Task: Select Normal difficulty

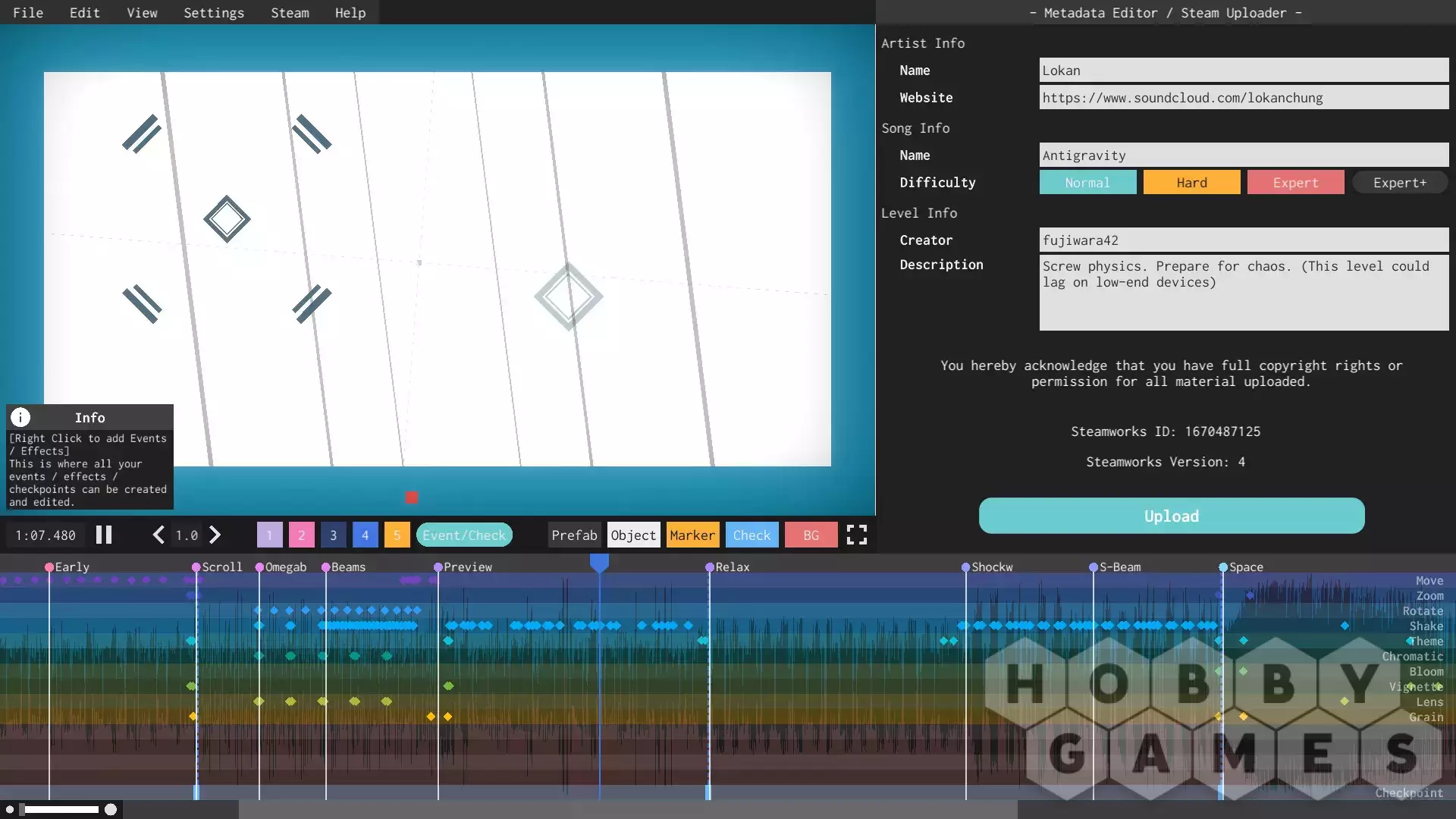Action: pyautogui.click(x=1087, y=183)
